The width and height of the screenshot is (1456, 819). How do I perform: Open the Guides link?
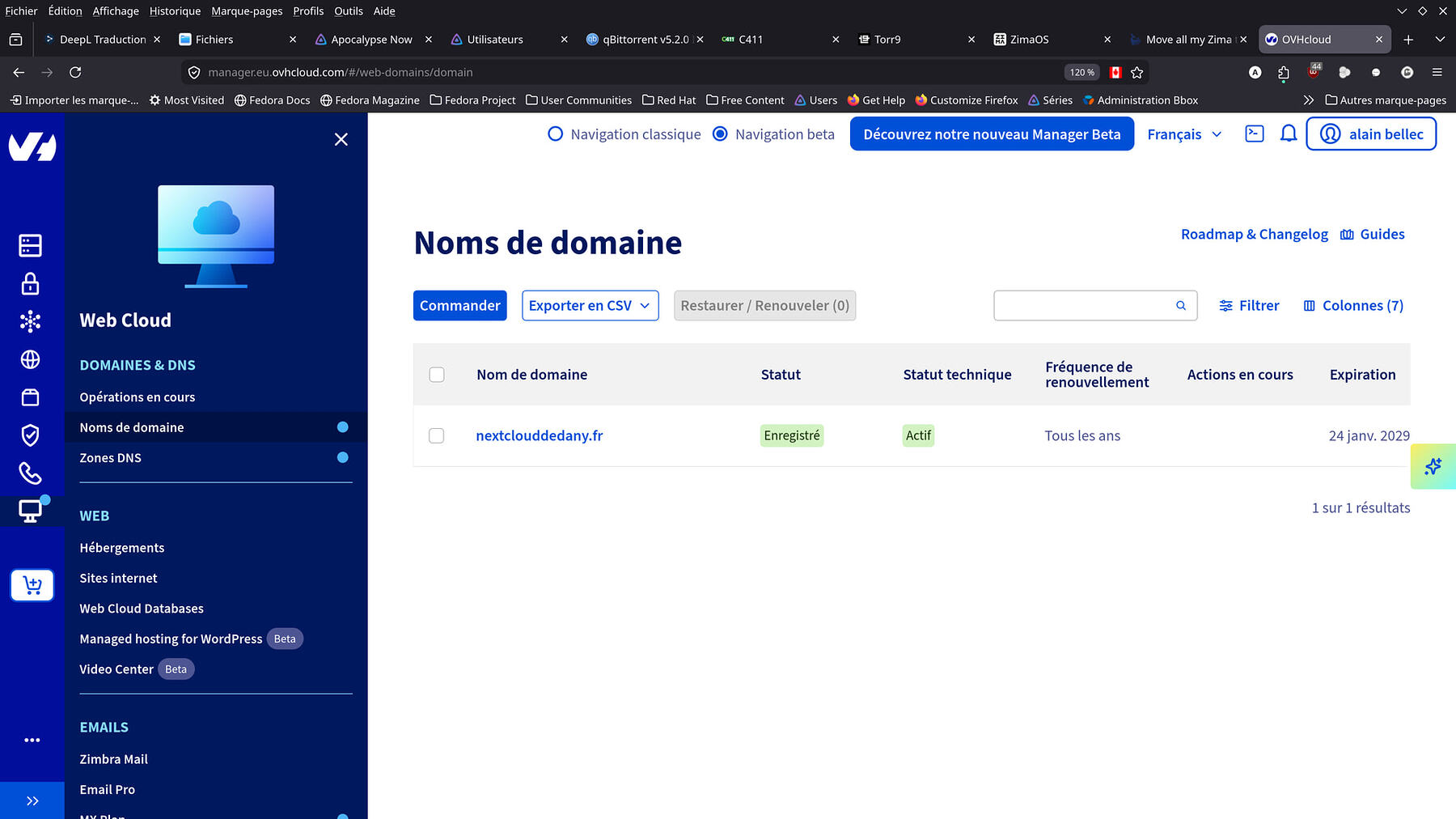point(1373,234)
